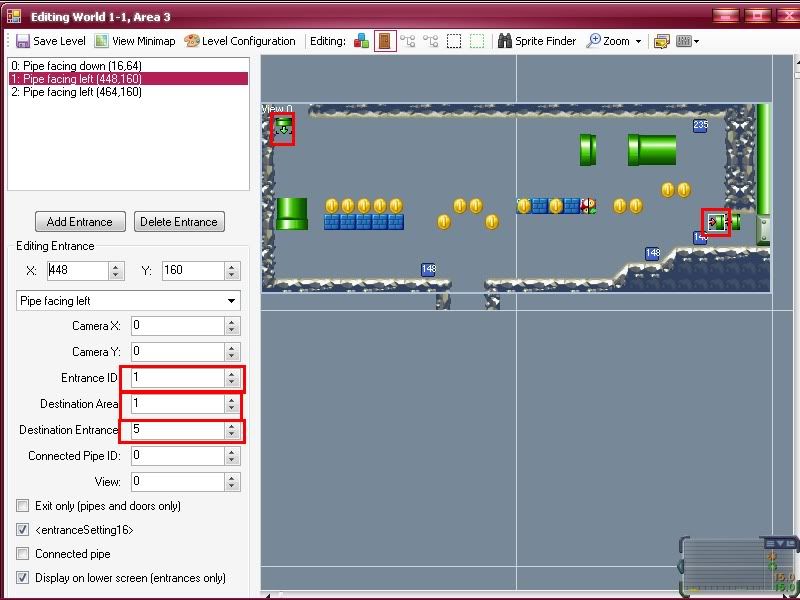Click the Destination Area input field
Viewport: 800px width, 600px height.
(178, 404)
